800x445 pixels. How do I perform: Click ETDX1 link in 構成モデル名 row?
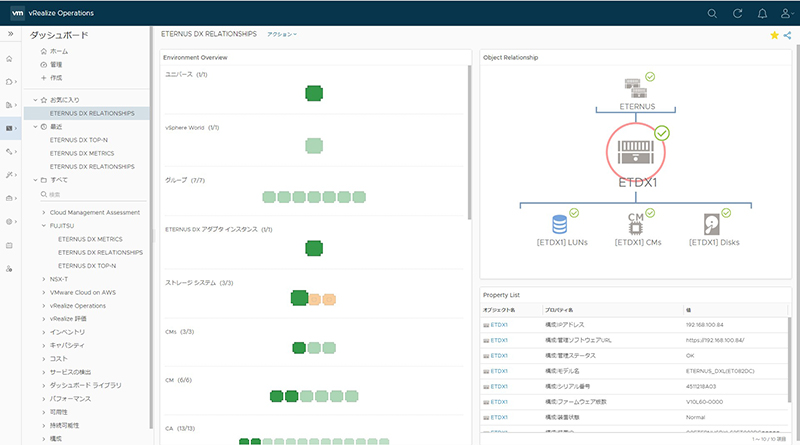[499, 371]
